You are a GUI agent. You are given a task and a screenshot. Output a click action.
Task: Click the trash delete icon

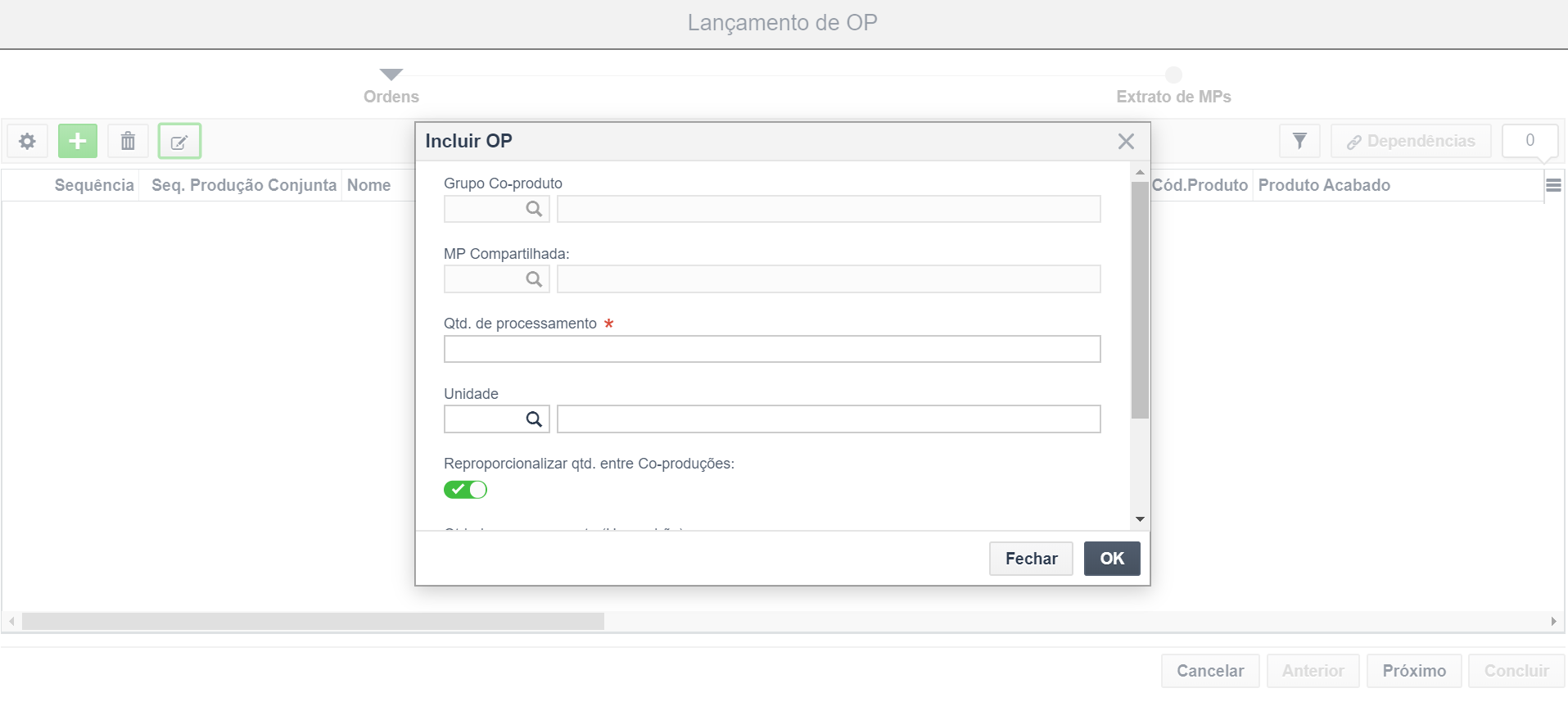128,141
